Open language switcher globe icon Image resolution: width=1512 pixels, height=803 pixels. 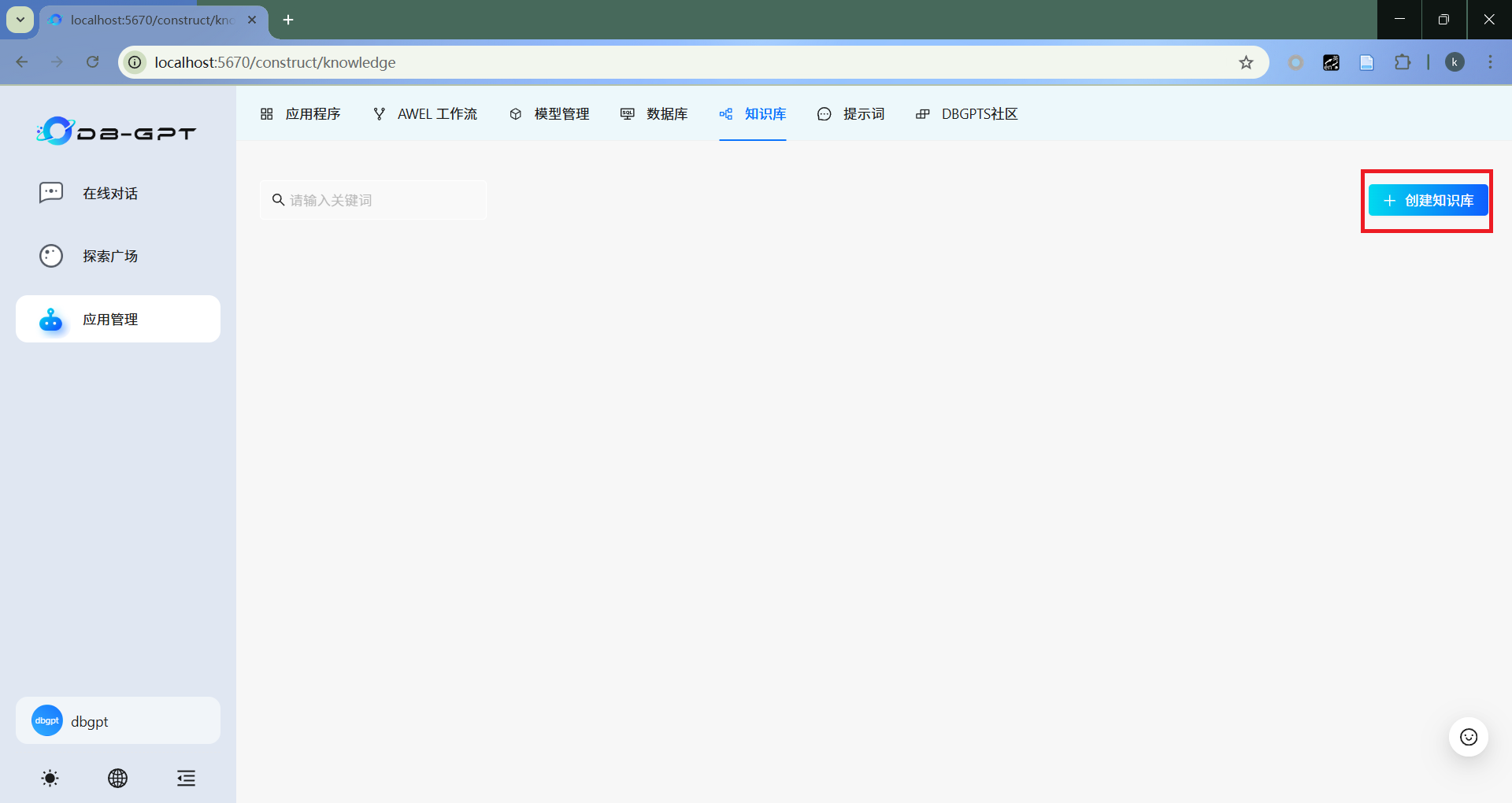click(117, 779)
